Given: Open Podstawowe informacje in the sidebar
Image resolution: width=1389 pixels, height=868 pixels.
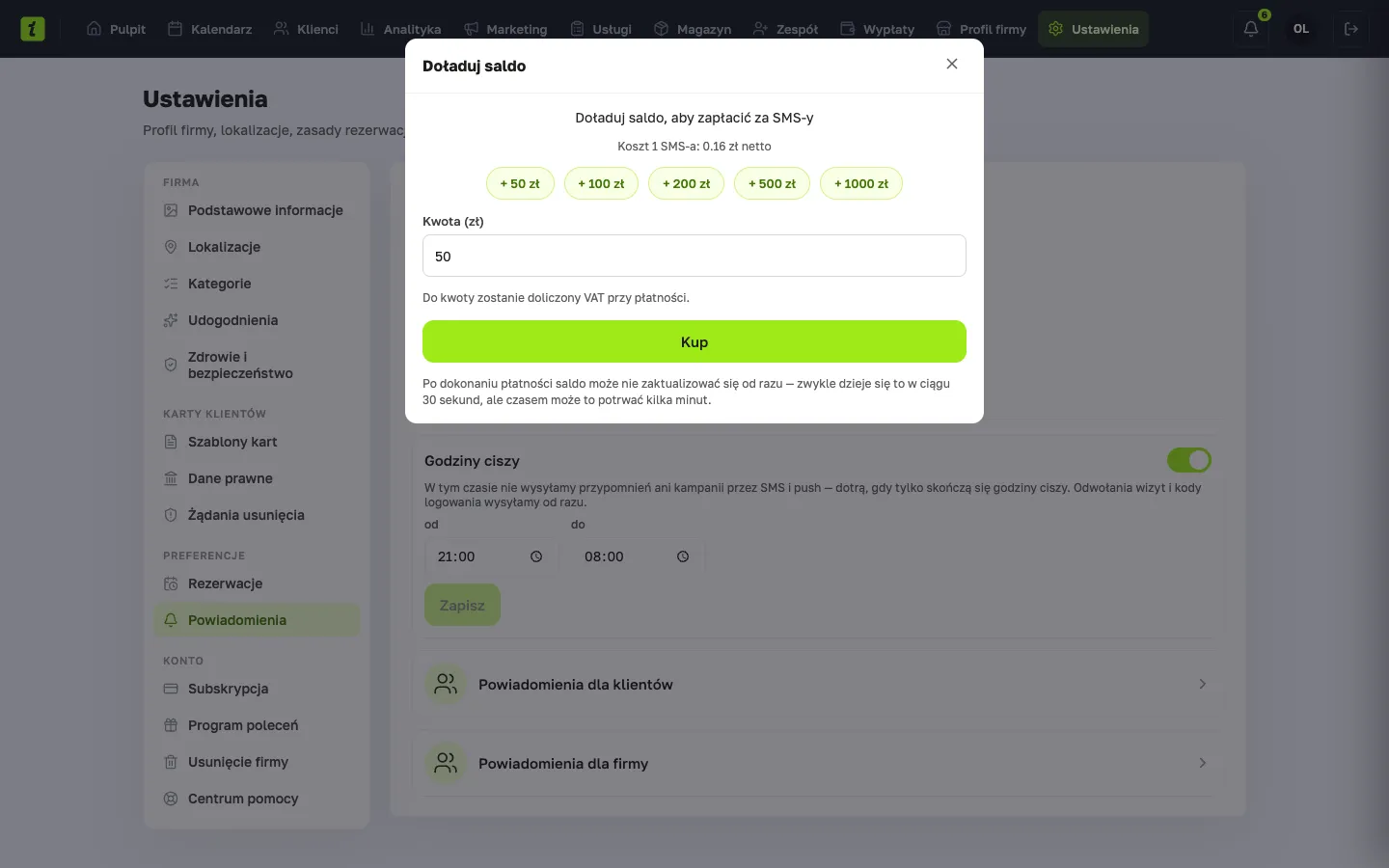Looking at the screenshot, I should click(257, 210).
